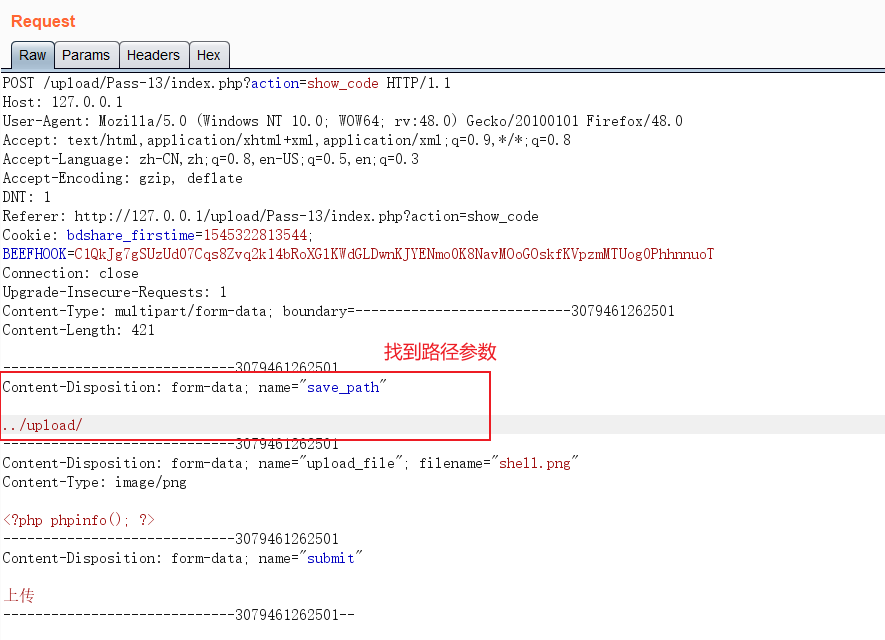This screenshot has height=640, width=885.
Task: Click the Content-Length: 421 line
Action: tap(78, 331)
